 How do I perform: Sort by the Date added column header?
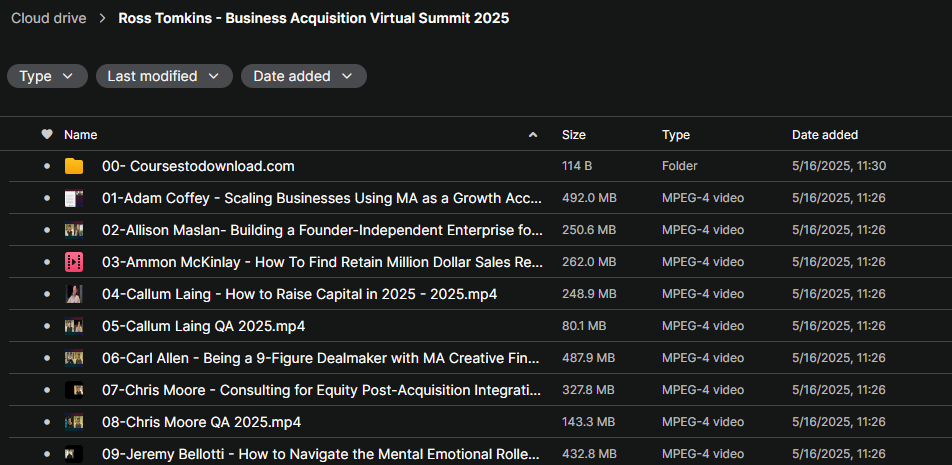[x=824, y=135]
